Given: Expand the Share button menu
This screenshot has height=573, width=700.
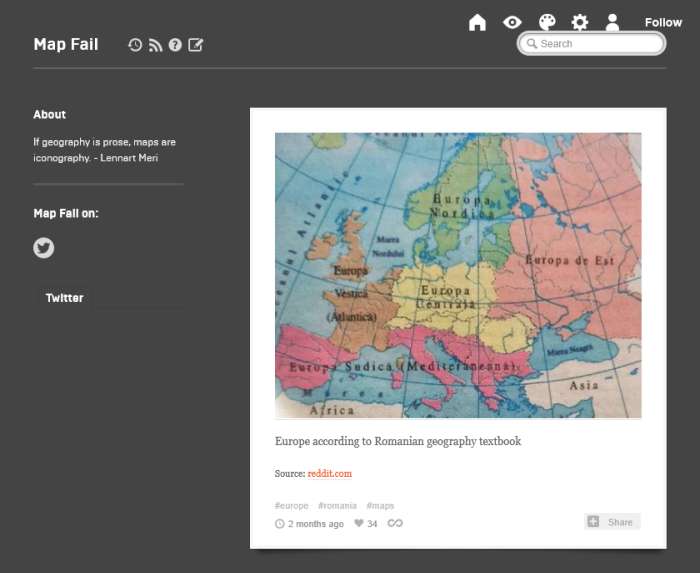Looking at the screenshot, I should (612, 522).
